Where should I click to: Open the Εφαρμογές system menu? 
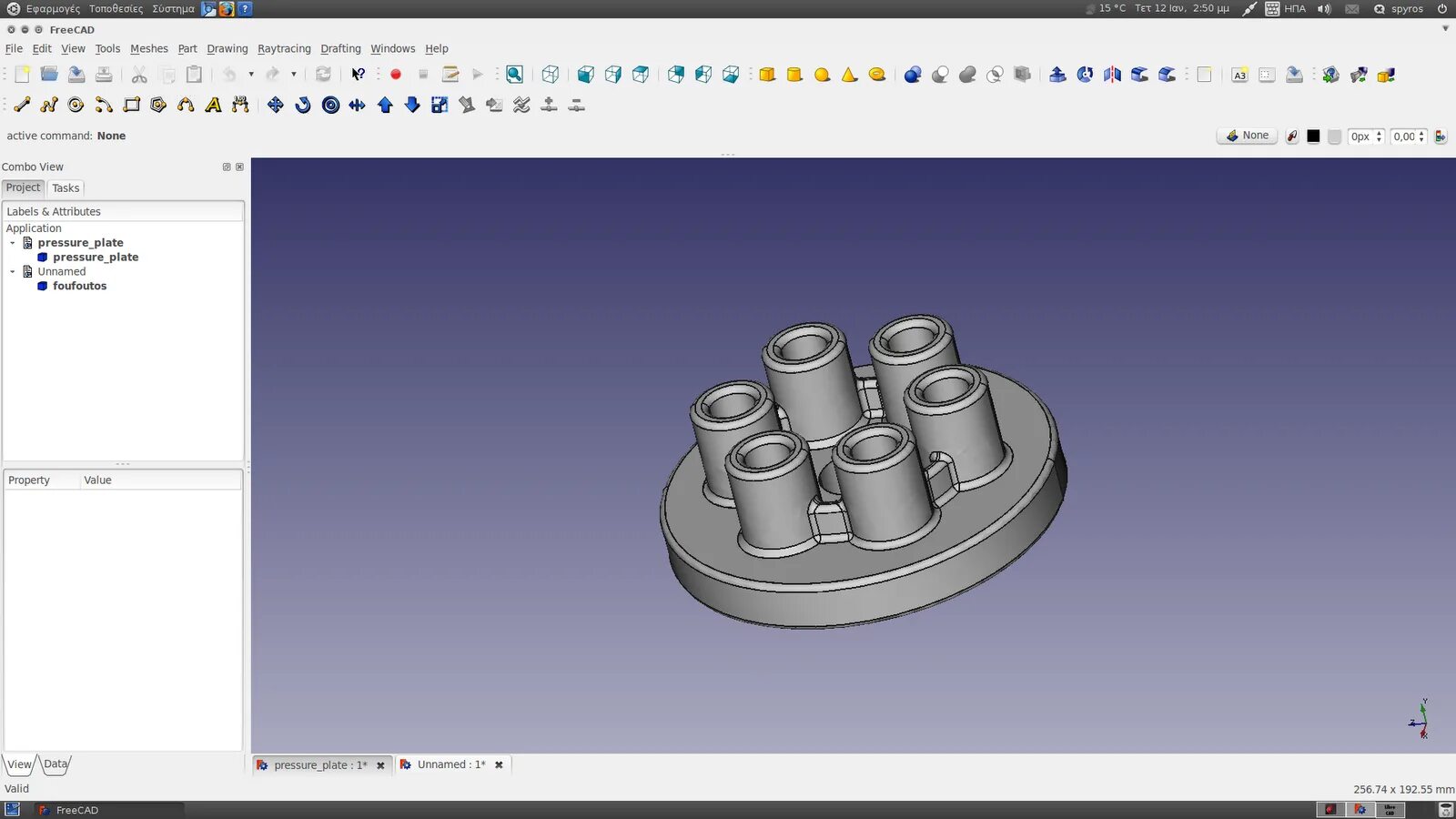pyautogui.click(x=53, y=9)
